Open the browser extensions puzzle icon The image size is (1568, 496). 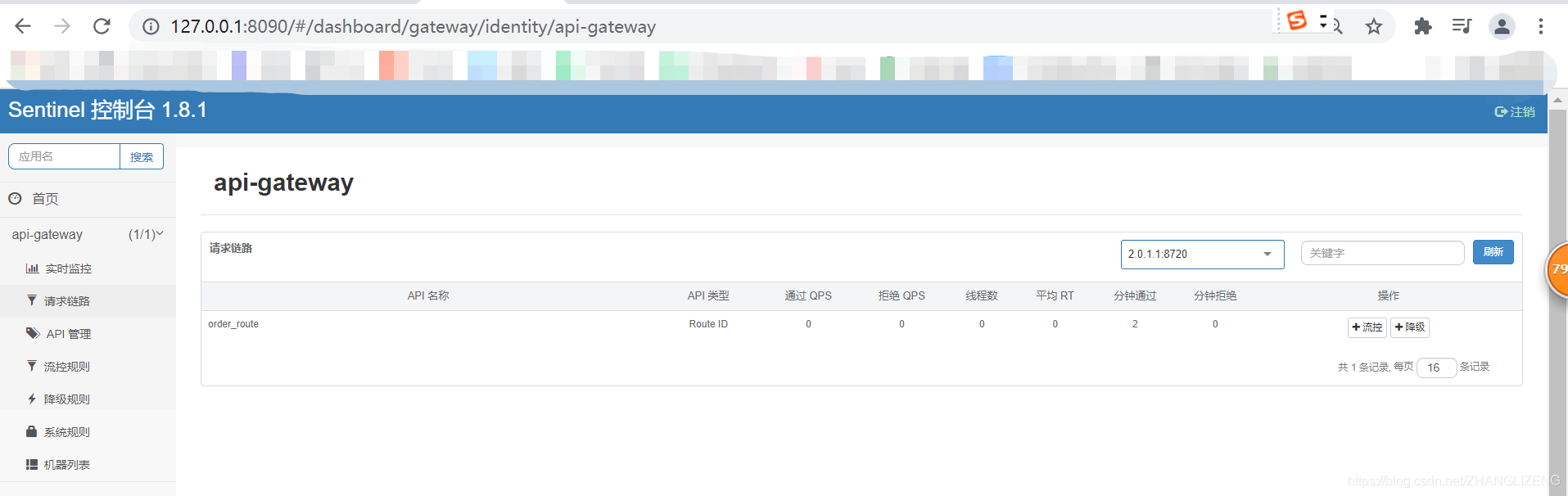click(x=1423, y=27)
